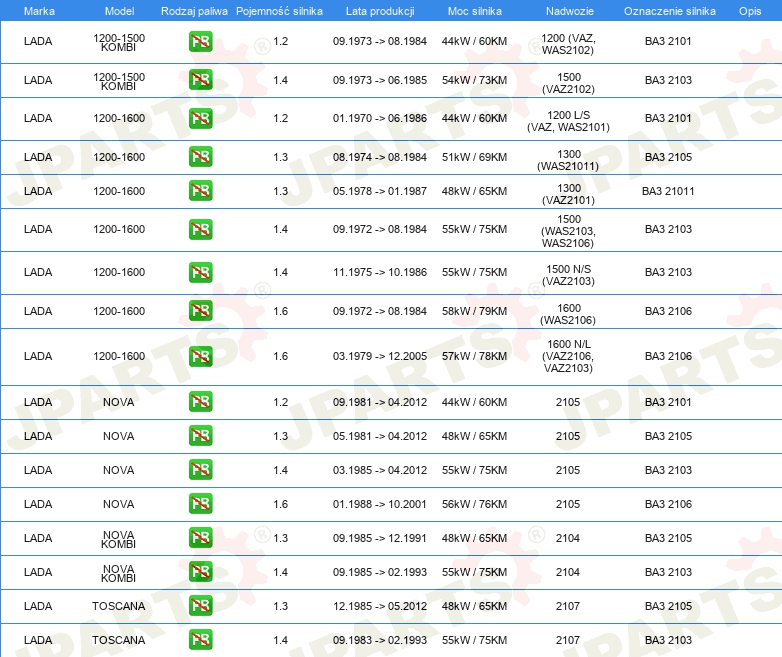Click petrol icon in the 08.1974 -> 08.1984 row
This screenshot has width=782, height=657.
pos(200,157)
